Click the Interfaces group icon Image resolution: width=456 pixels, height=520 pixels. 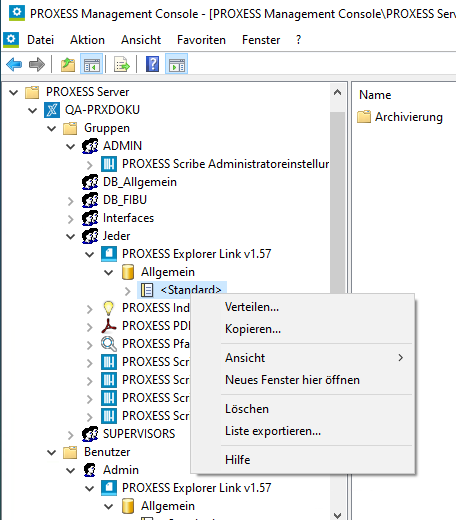point(90,218)
